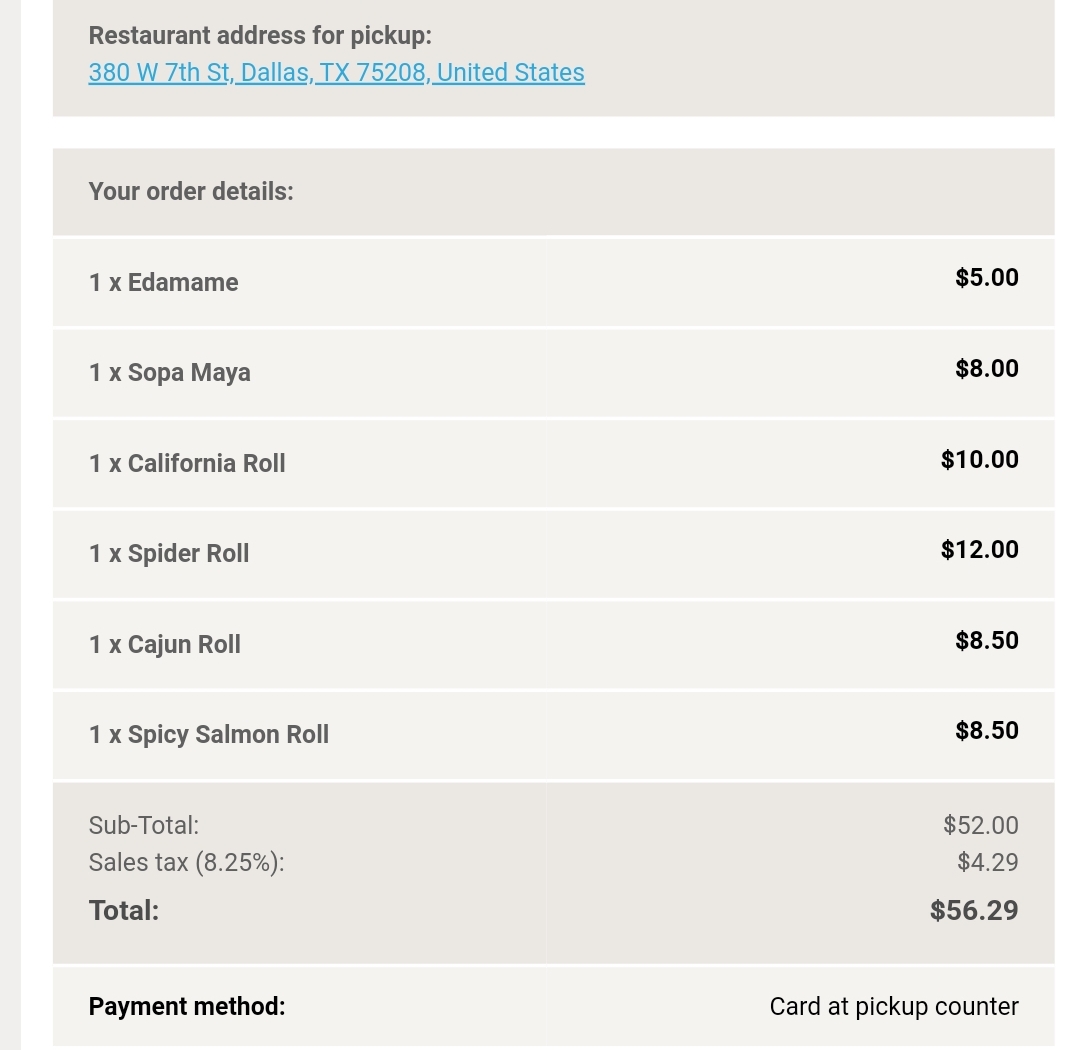The width and height of the screenshot is (1080, 1050).
Task: Click the $5.00 Edamame price
Action: pos(986,277)
